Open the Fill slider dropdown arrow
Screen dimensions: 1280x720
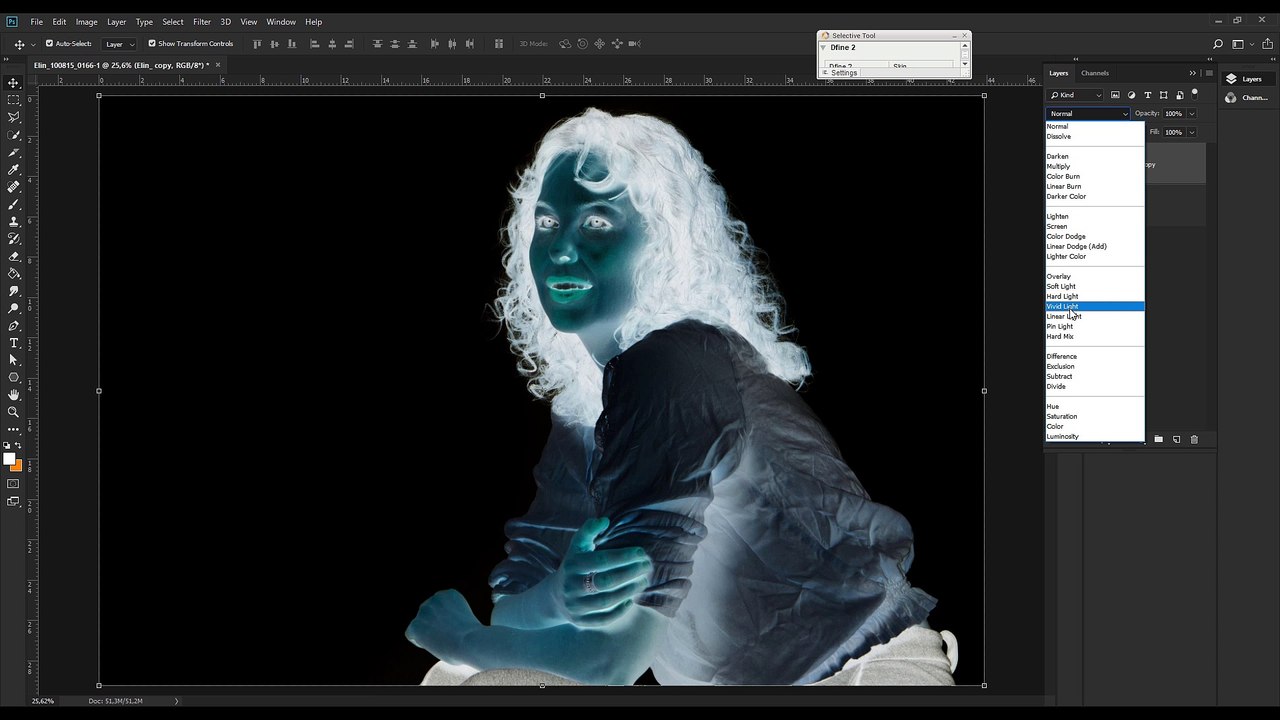[1191, 132]
